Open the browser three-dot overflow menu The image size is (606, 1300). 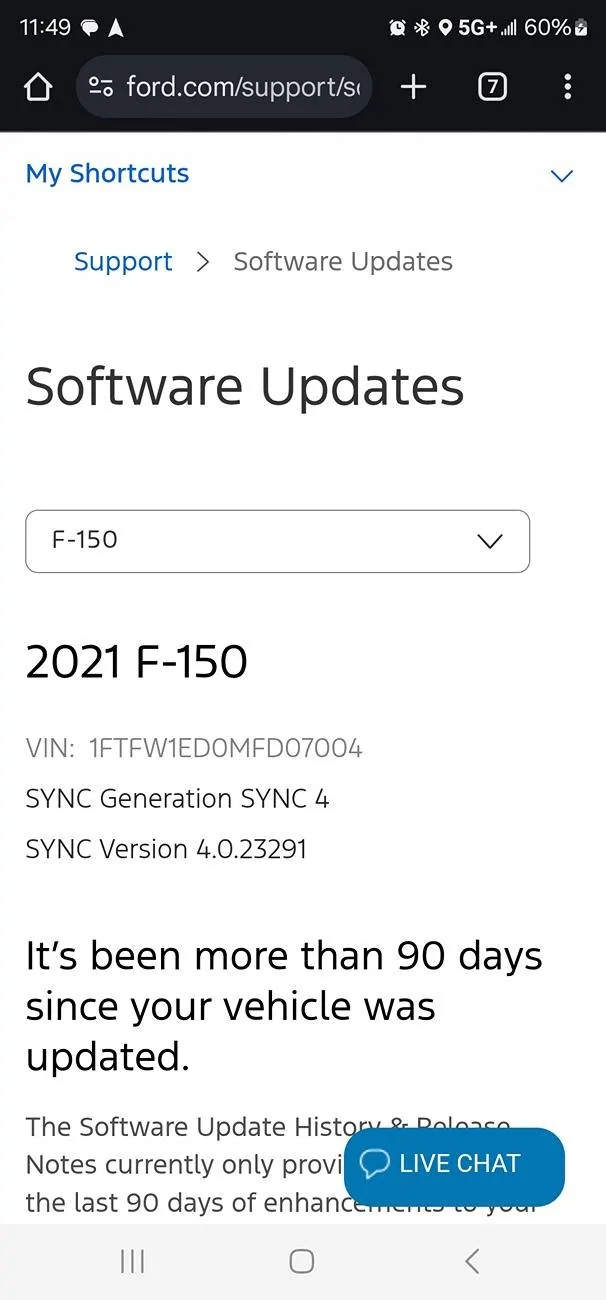(567, 87)
